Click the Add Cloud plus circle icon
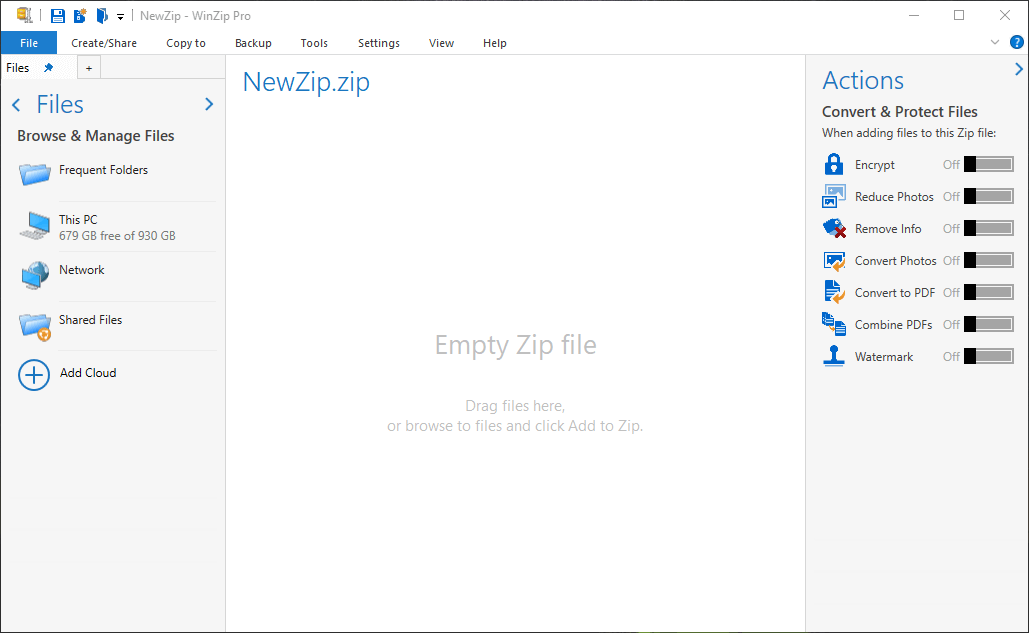Screen dimensions: 1029x633 point(34,375)
